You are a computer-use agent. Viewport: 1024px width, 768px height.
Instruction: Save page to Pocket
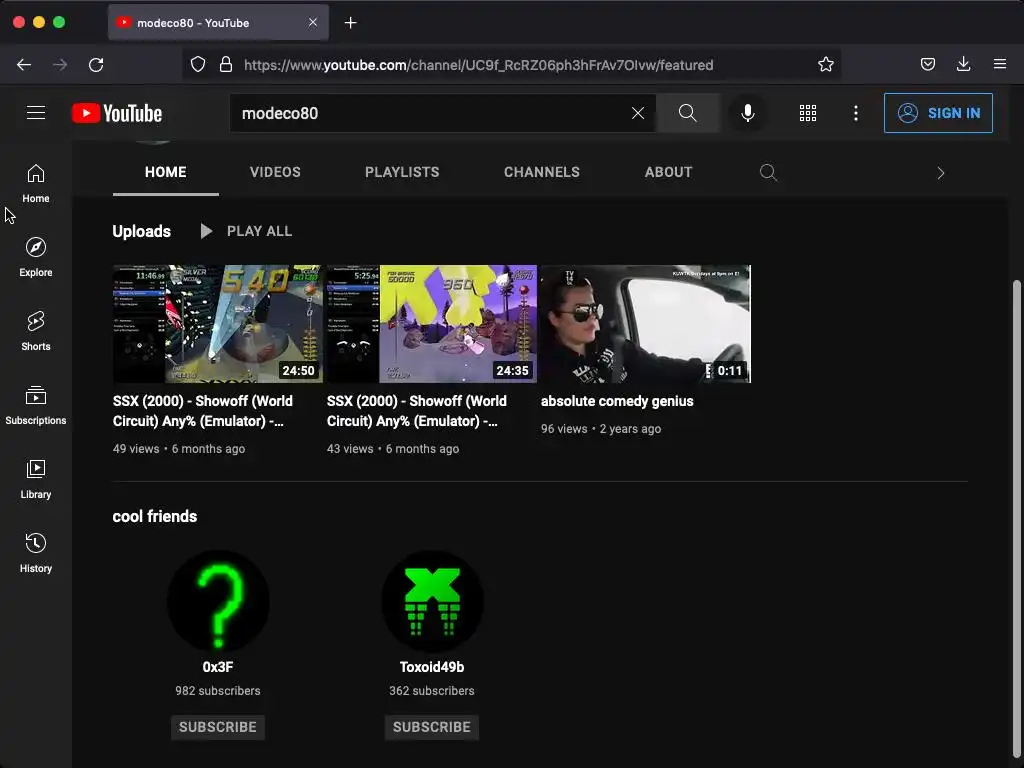coord(928,65)
